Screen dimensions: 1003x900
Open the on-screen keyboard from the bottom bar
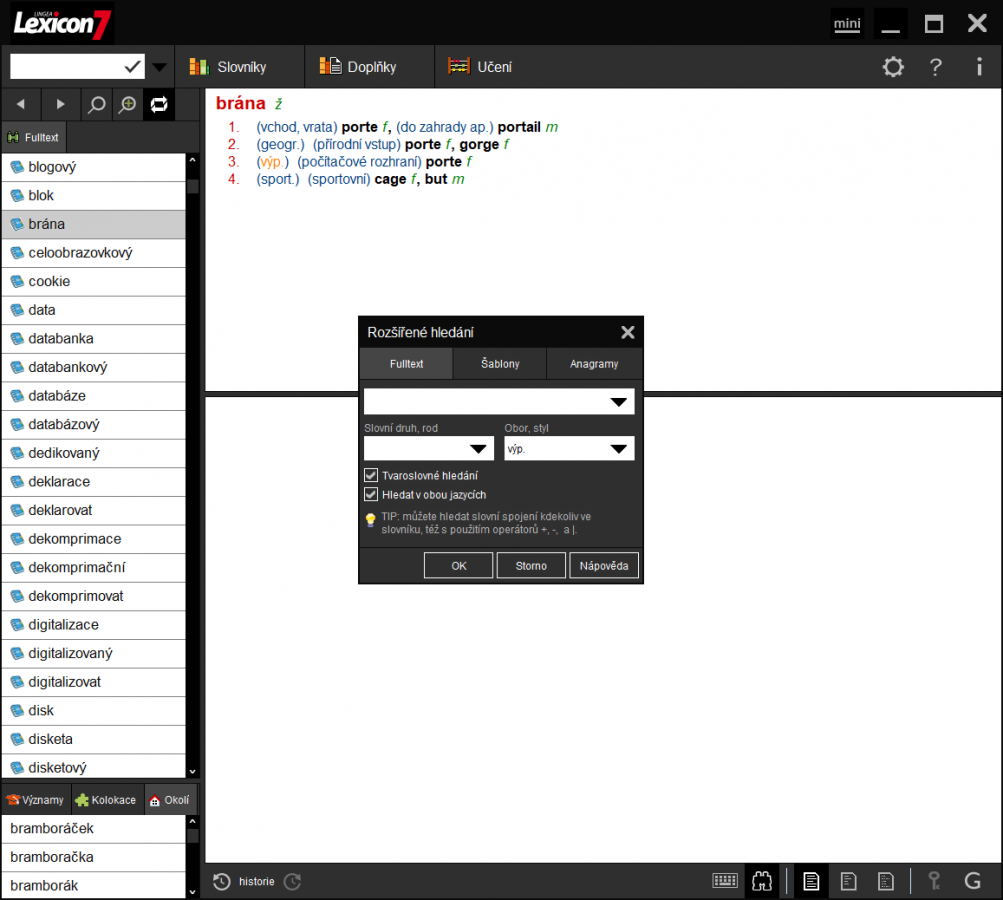(x=724, y=881)
